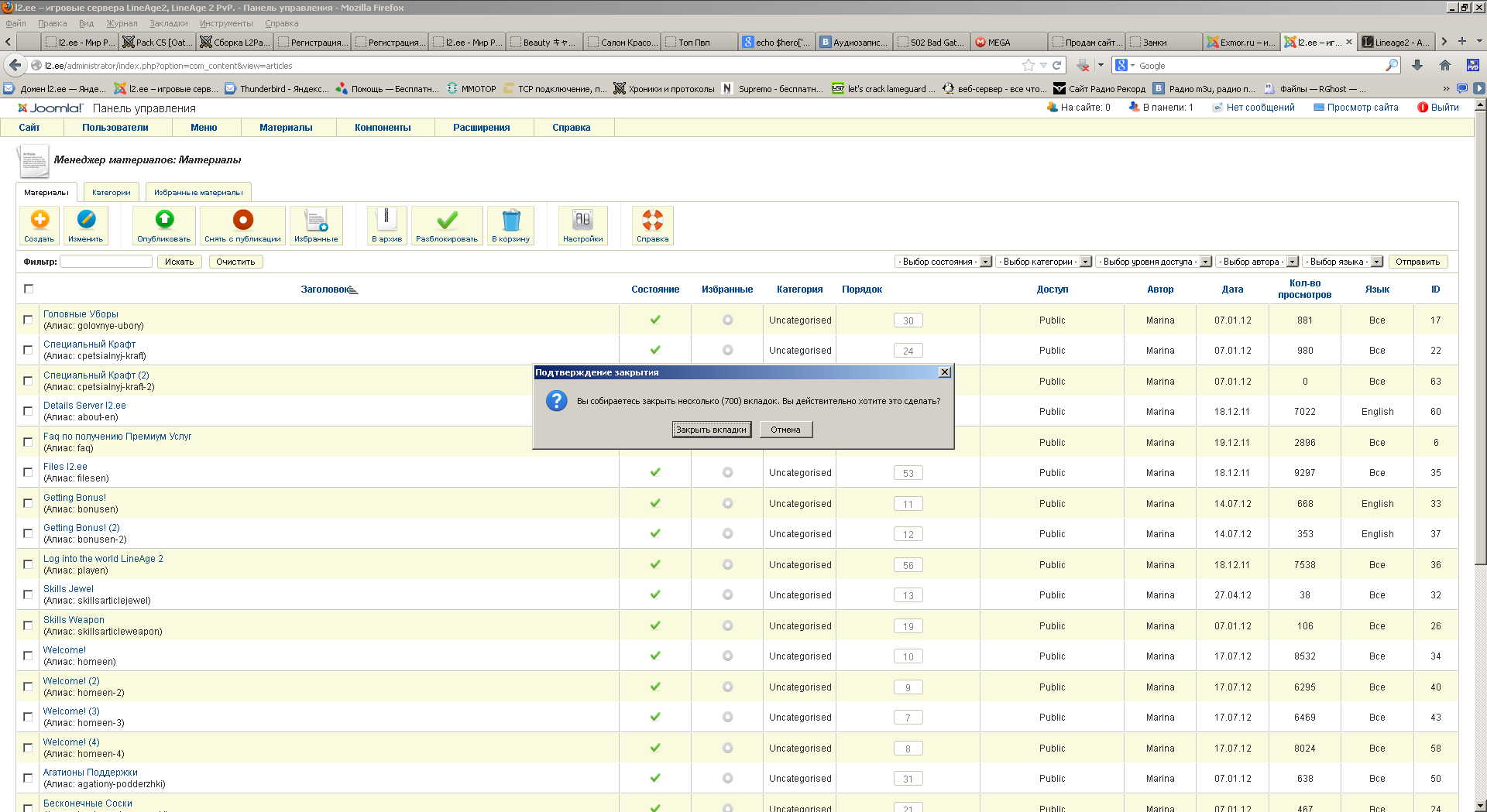Open the Сайт menu

(x=29, y=128)
